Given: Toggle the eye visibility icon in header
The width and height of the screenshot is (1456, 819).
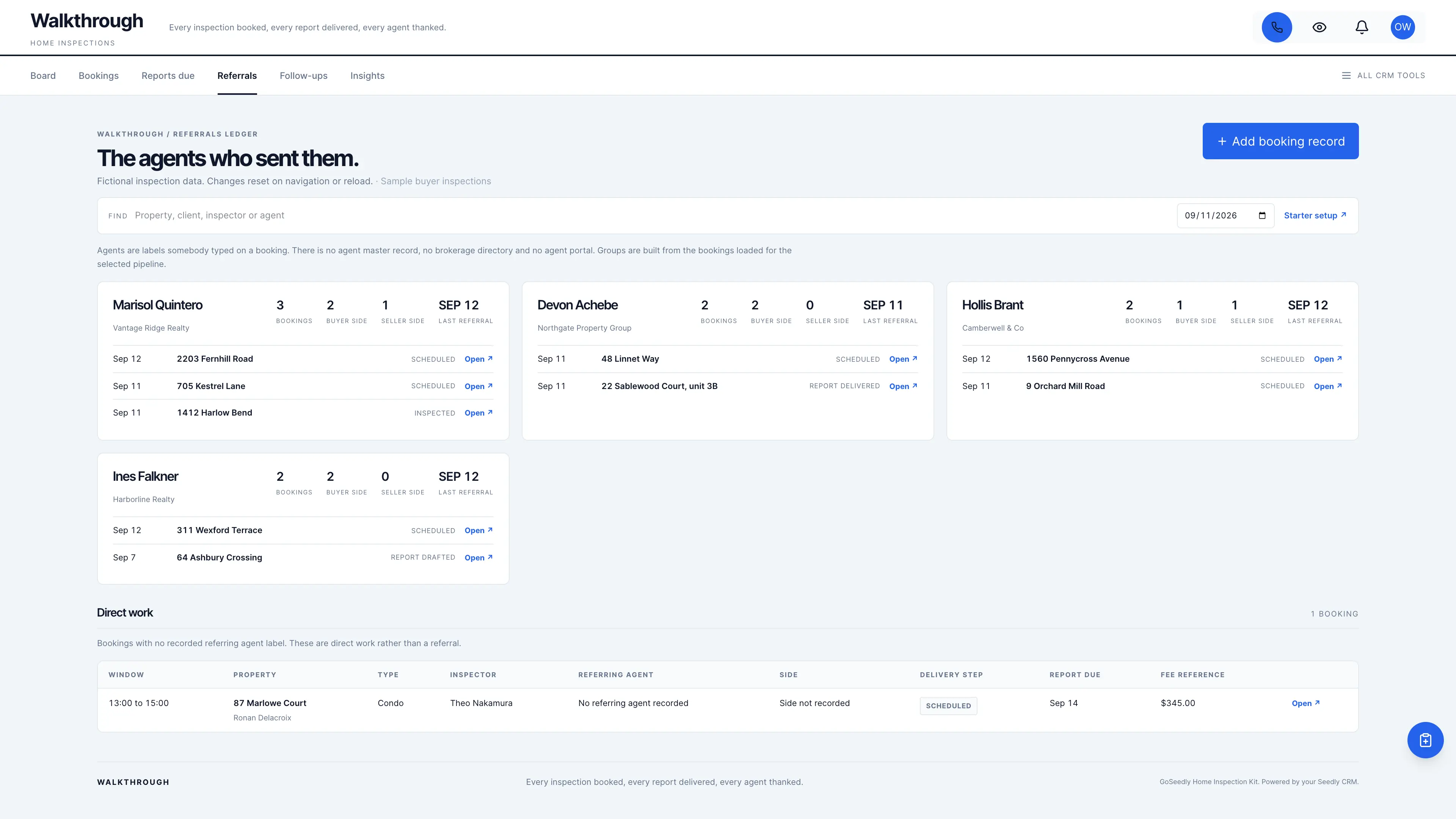Looking at the screenshot, I should click(x=1319, y=27).
